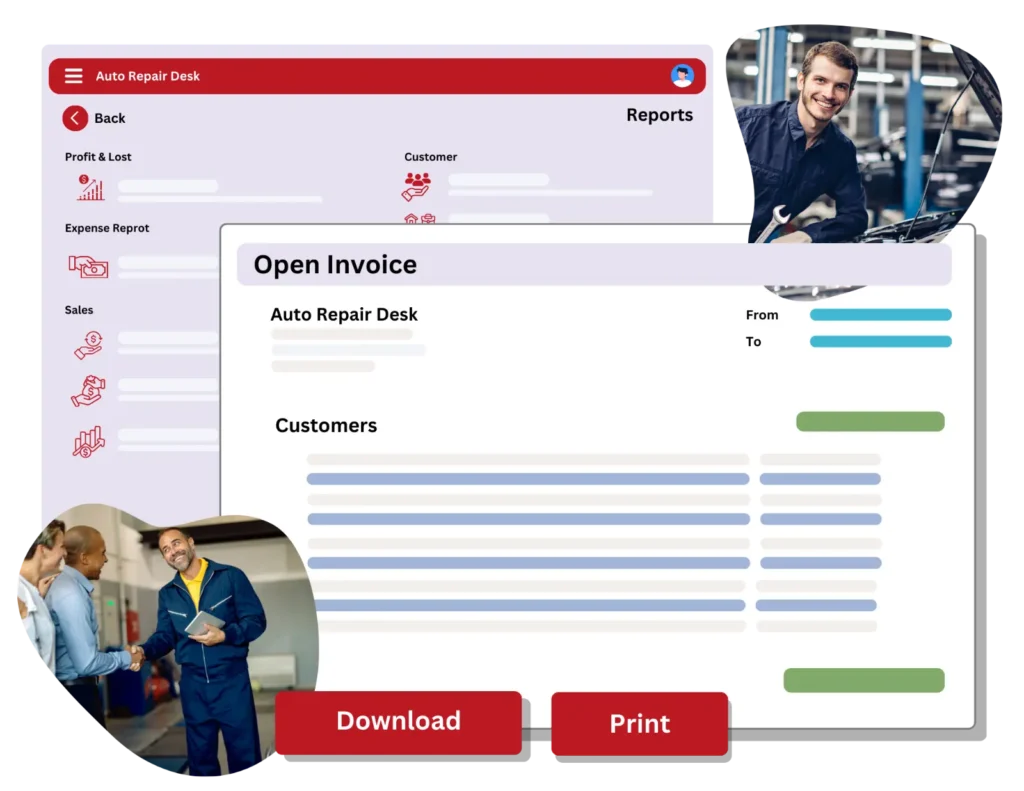Click the red Back arrow icon

[75, 118]
